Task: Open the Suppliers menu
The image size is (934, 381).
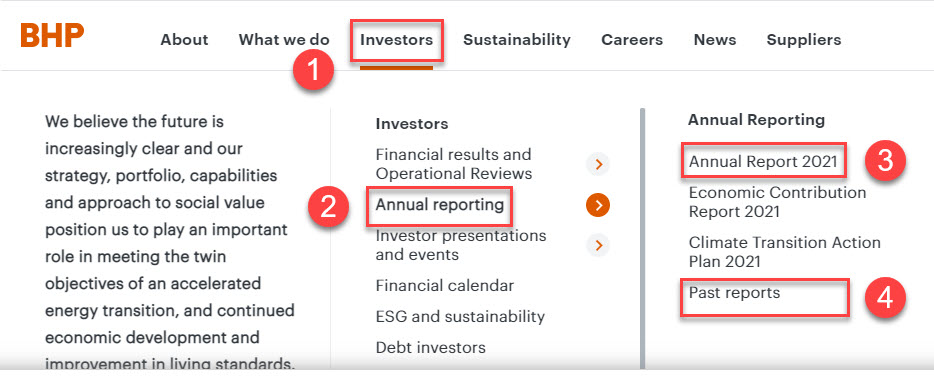Action: click(x=804, y=40)
